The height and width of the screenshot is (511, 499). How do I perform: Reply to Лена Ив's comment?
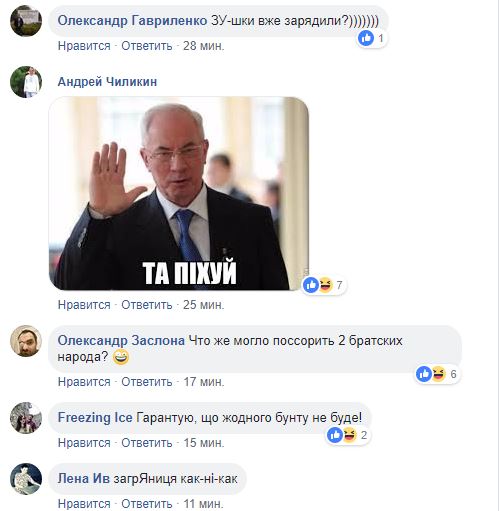pyautogui.click(x=147, y=504)
